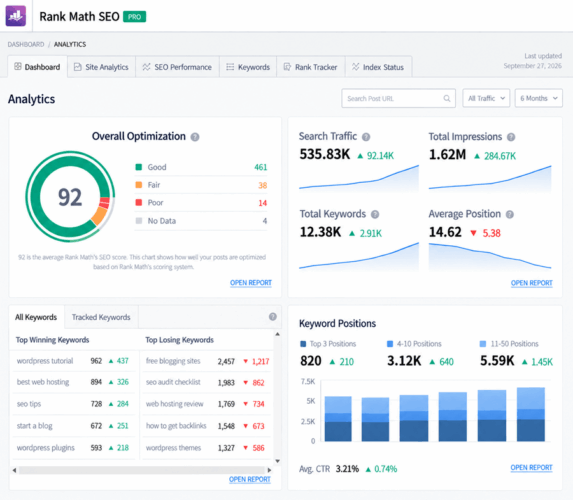The width and height of the screenshot is (573, 500).
Task: Click the Top 3 Positions legend swatch
Action: 303,344
